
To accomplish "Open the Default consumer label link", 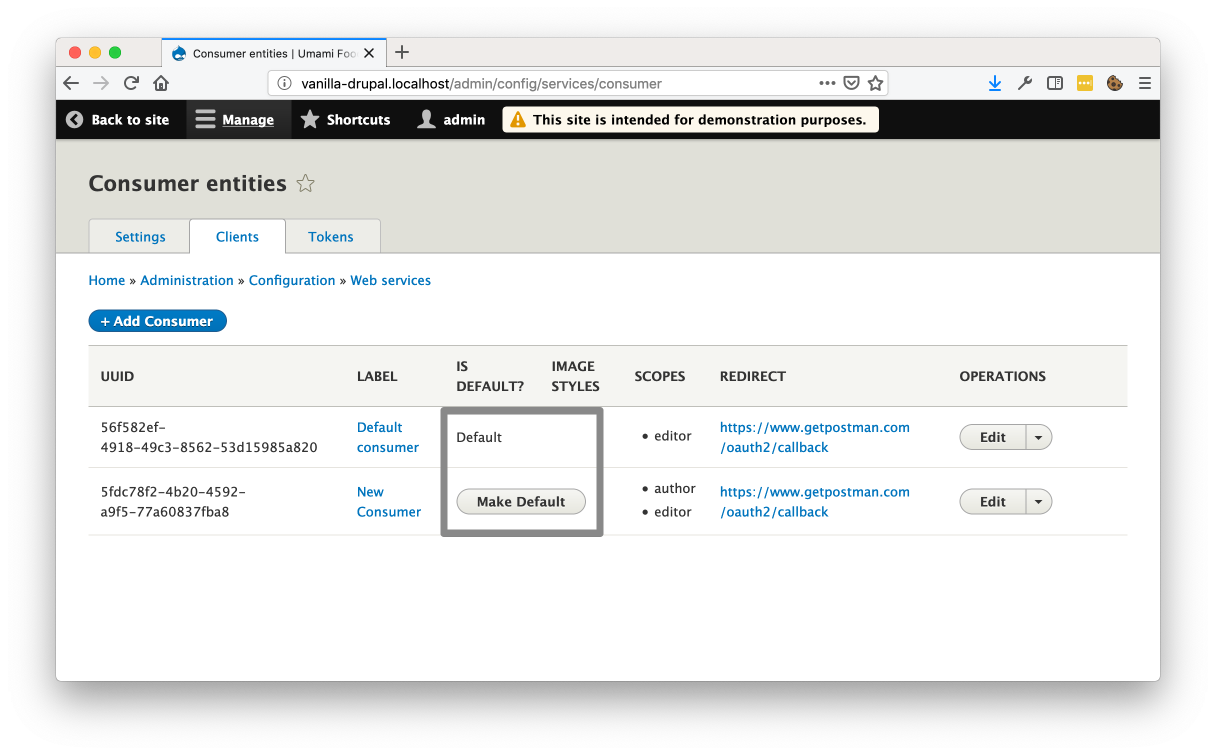I will click(388, 437).
